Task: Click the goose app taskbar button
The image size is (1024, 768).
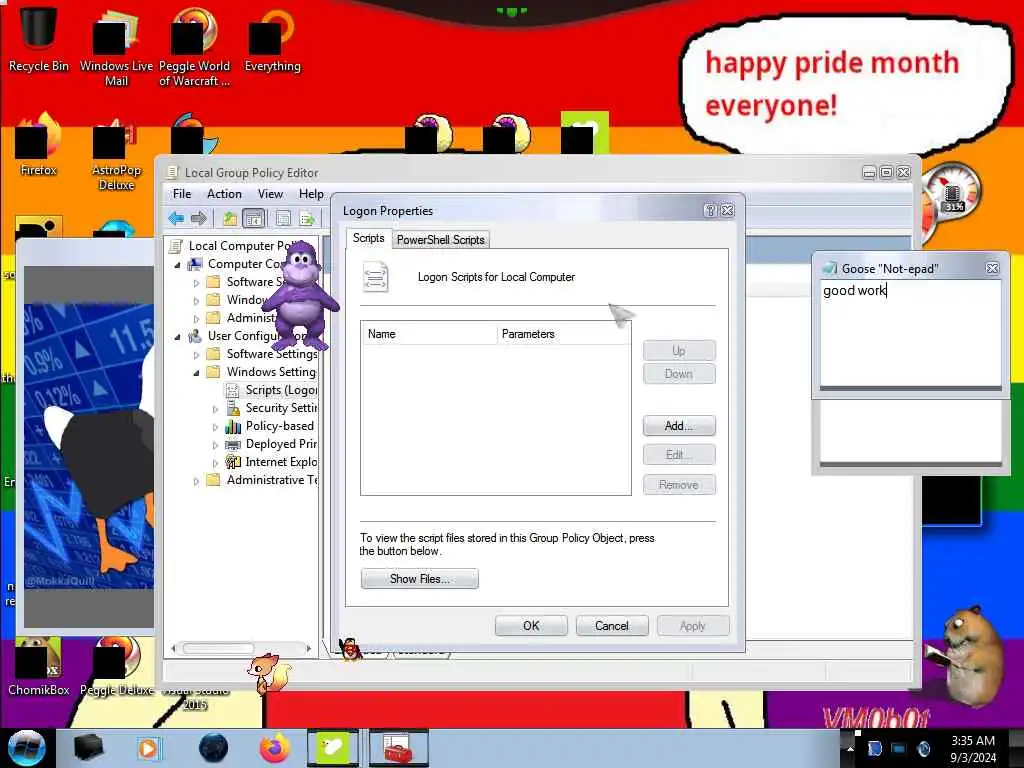Action: pos(333,748)
